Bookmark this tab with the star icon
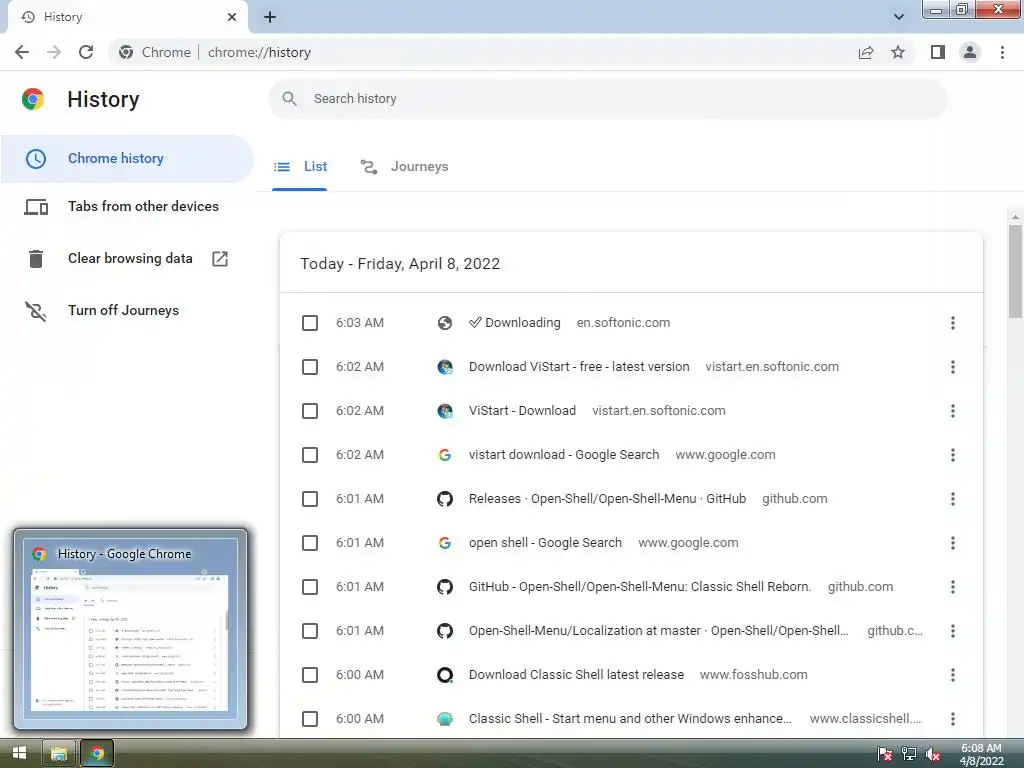This screenshot has width=1024, height=768. (898, 52)
